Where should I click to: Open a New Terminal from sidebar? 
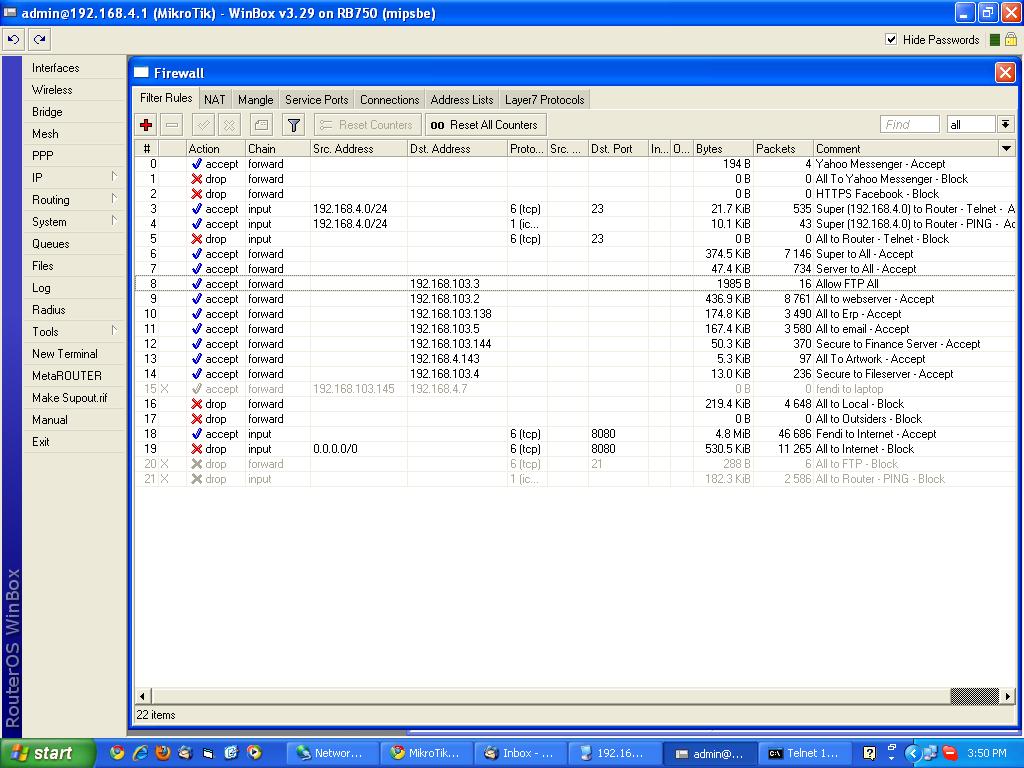click(63, 354)
